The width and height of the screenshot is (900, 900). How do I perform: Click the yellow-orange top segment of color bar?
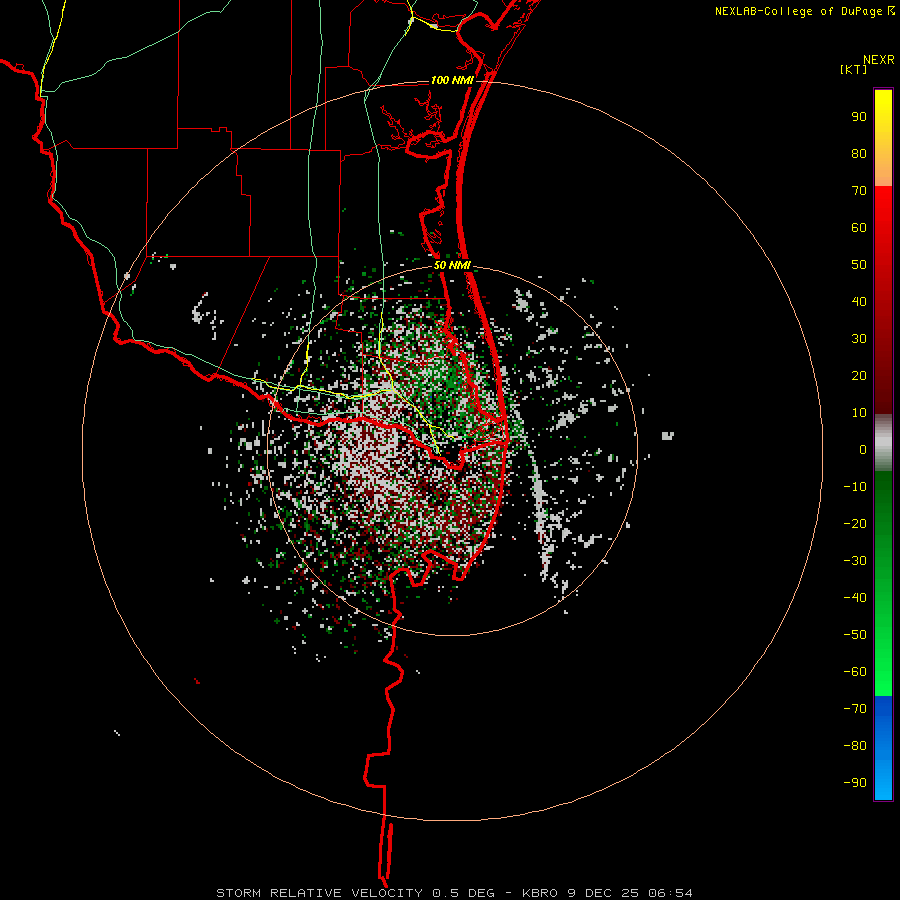point(883,138)
